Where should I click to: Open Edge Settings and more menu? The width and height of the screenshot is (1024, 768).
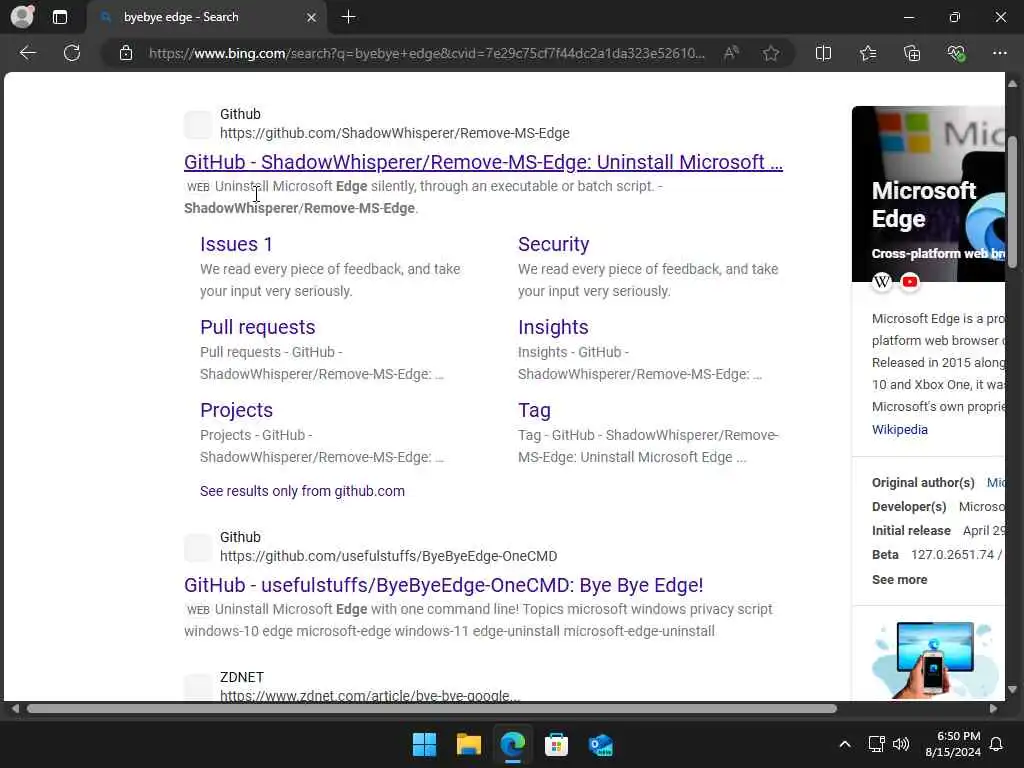1000,53
